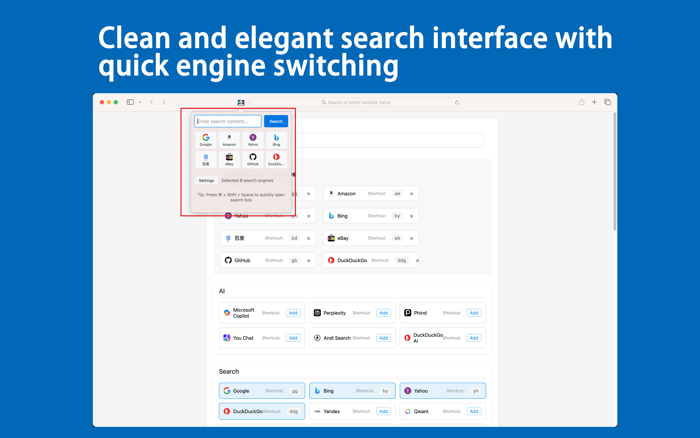Viewport: 700px width, 438px height.
Task: Remove Bing from selected engines
Action: (412, 216)
